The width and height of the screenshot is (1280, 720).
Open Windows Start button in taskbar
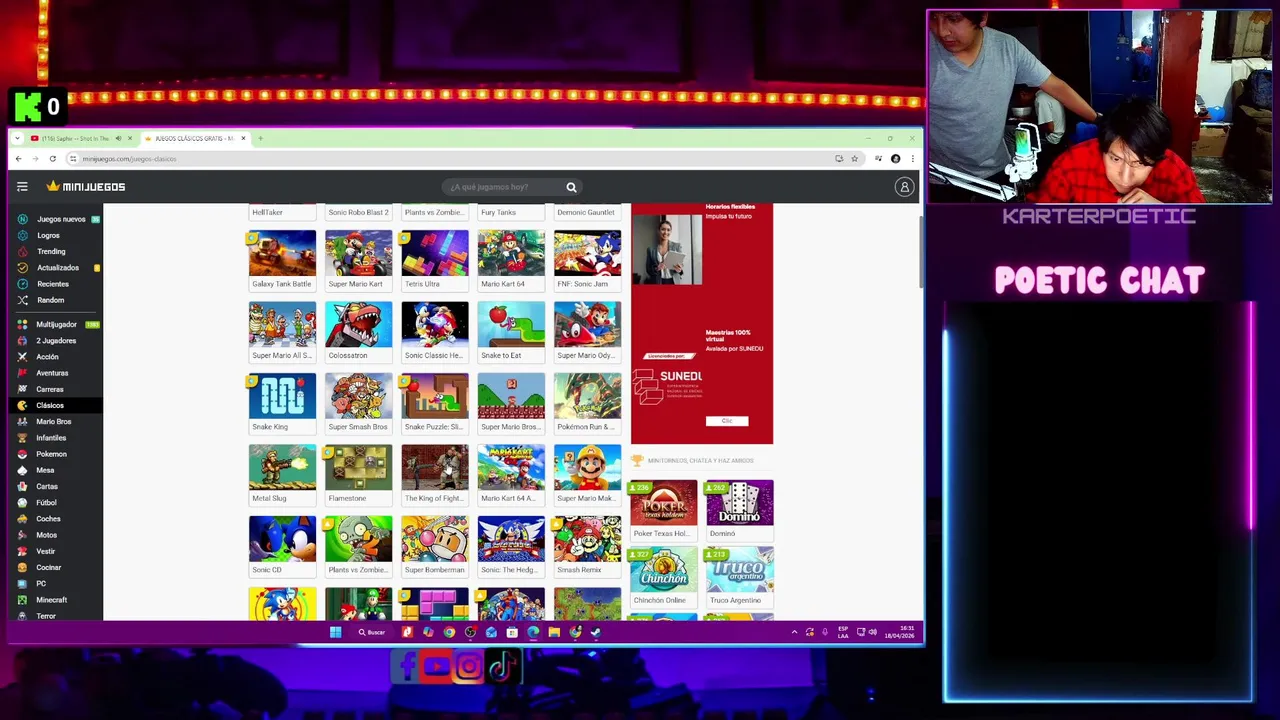tap(336, 632)
